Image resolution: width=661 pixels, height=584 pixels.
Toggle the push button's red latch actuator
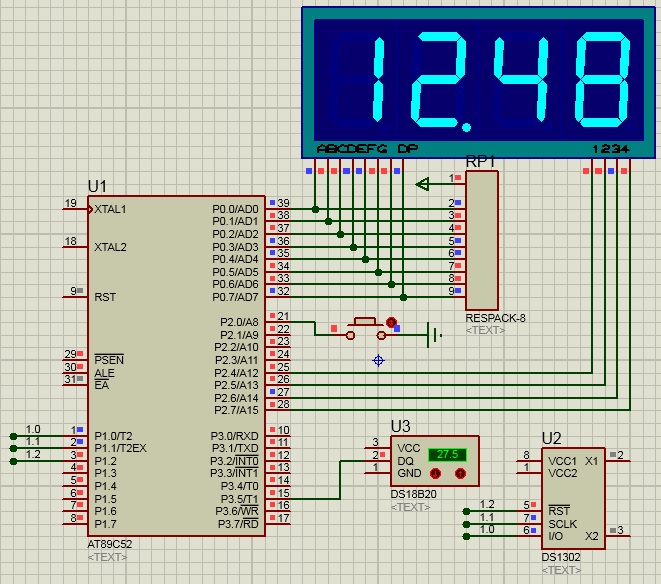(x=391, y=323)
